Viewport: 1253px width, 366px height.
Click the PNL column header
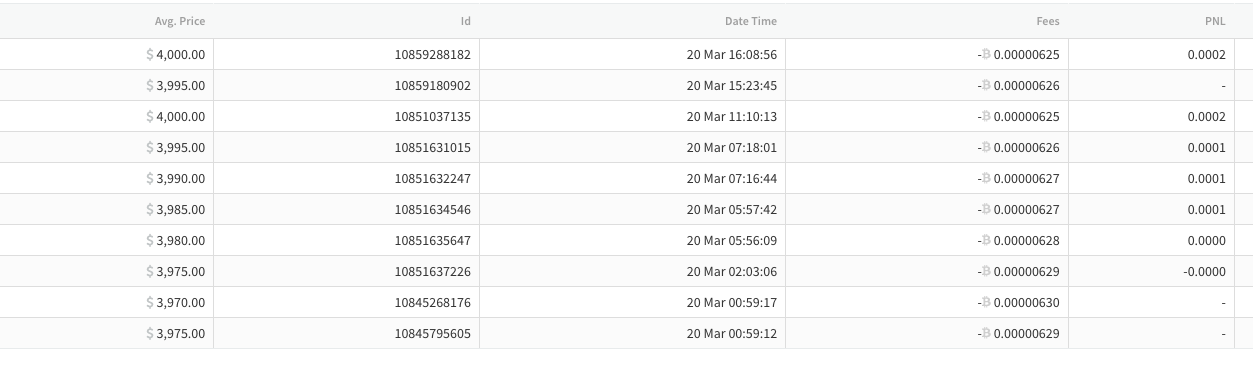1215,21
